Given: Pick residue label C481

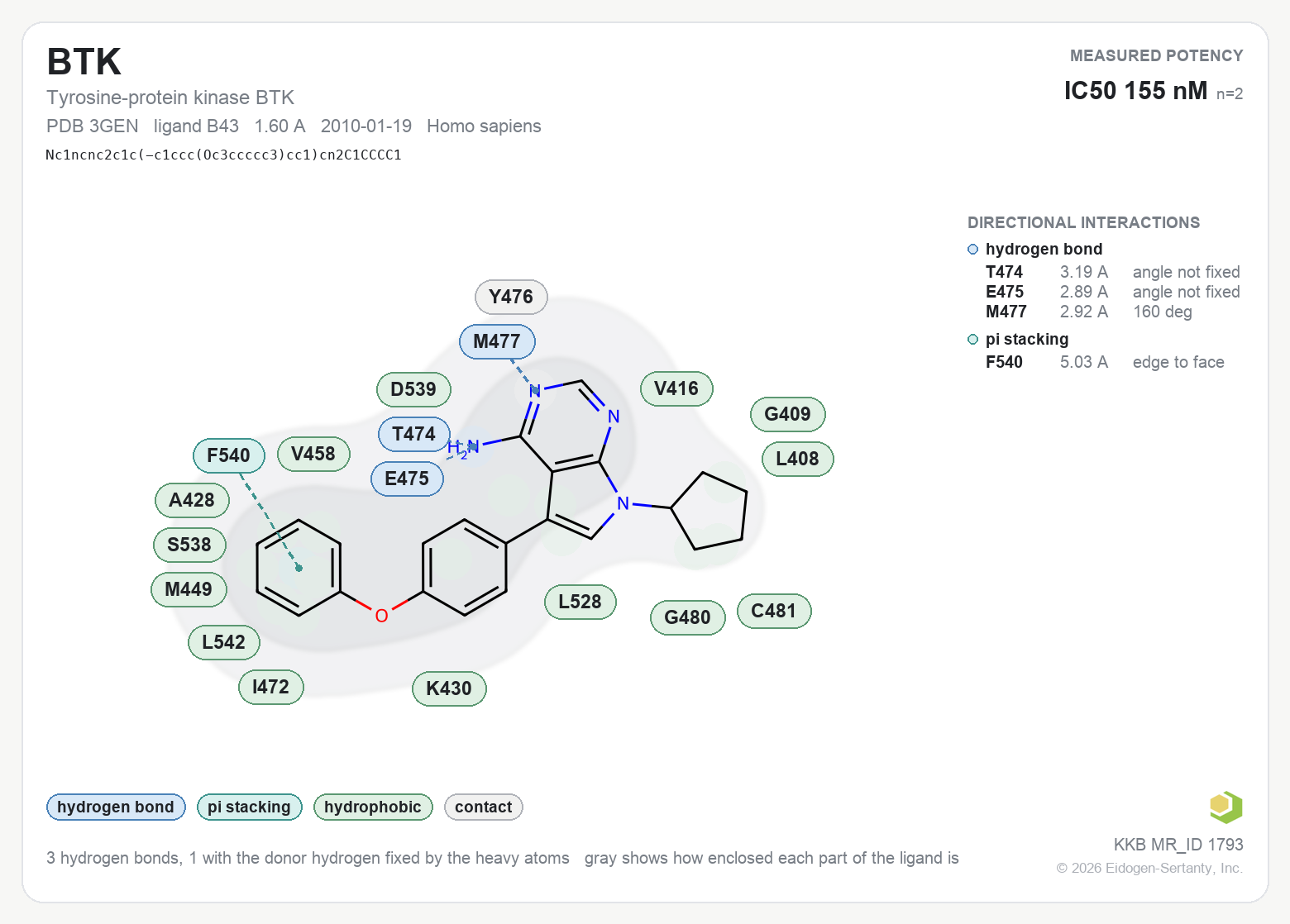Looking at the screenshot, I should click(x=774, y=612).
